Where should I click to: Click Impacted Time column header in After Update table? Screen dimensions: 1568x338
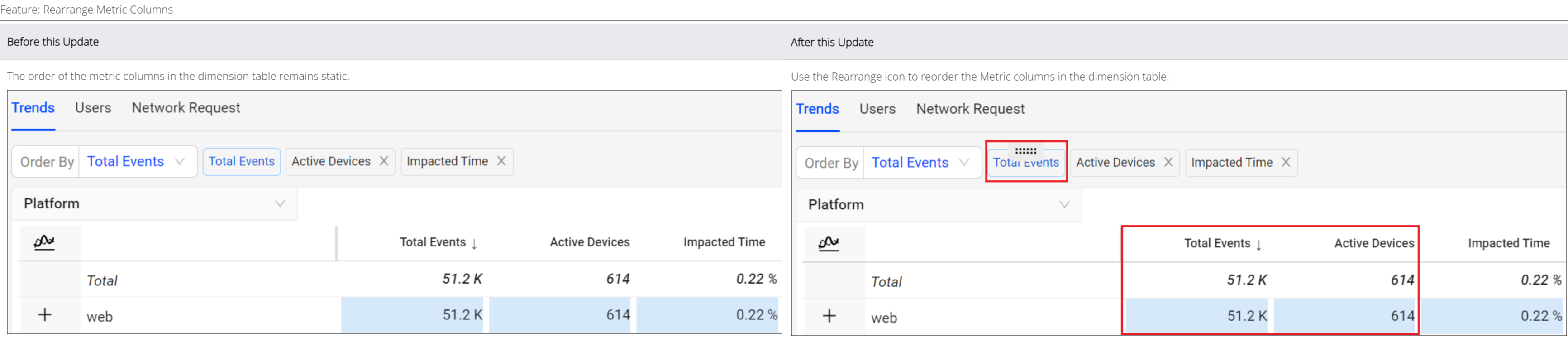[1508, 244]
